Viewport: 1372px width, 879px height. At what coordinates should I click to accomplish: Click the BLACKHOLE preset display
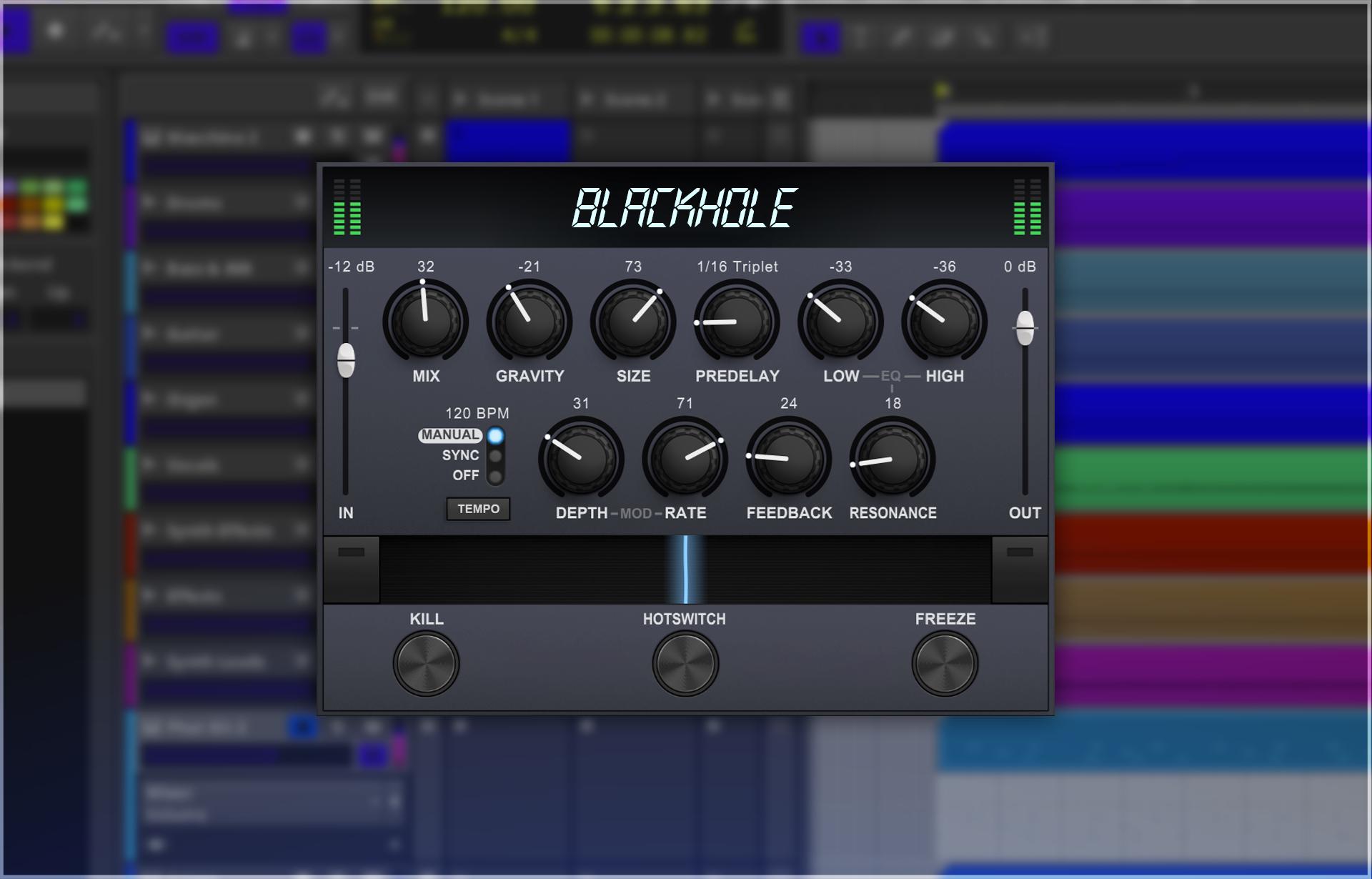point(685,208)
